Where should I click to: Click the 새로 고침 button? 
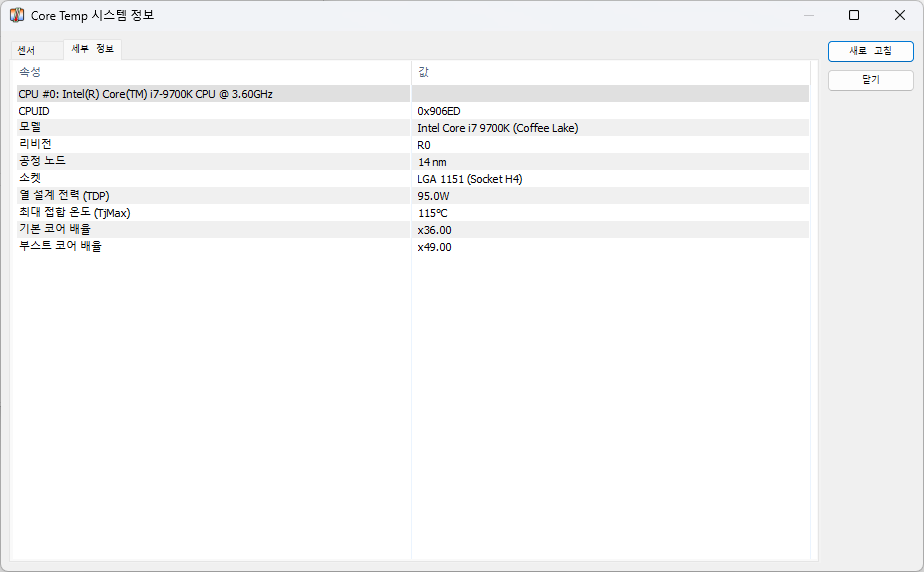pos(870,51)
